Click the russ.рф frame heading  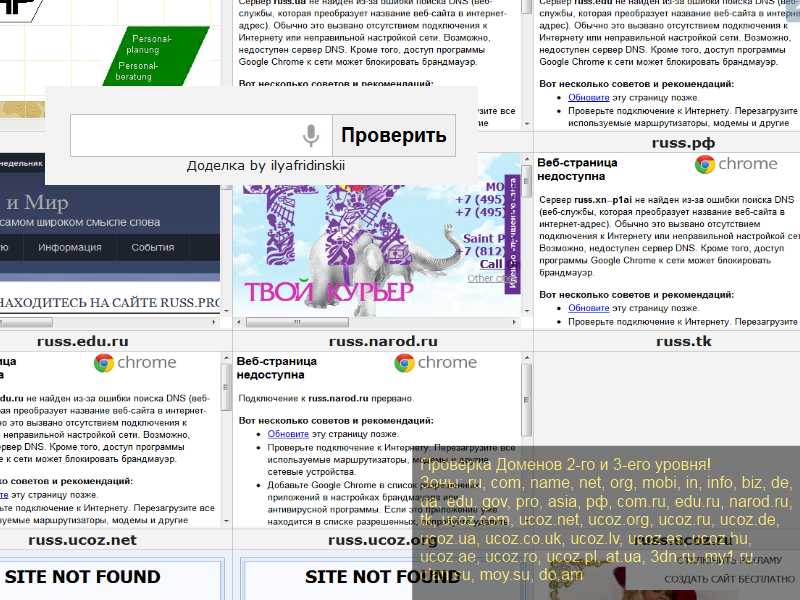click(x=683, y=143)
